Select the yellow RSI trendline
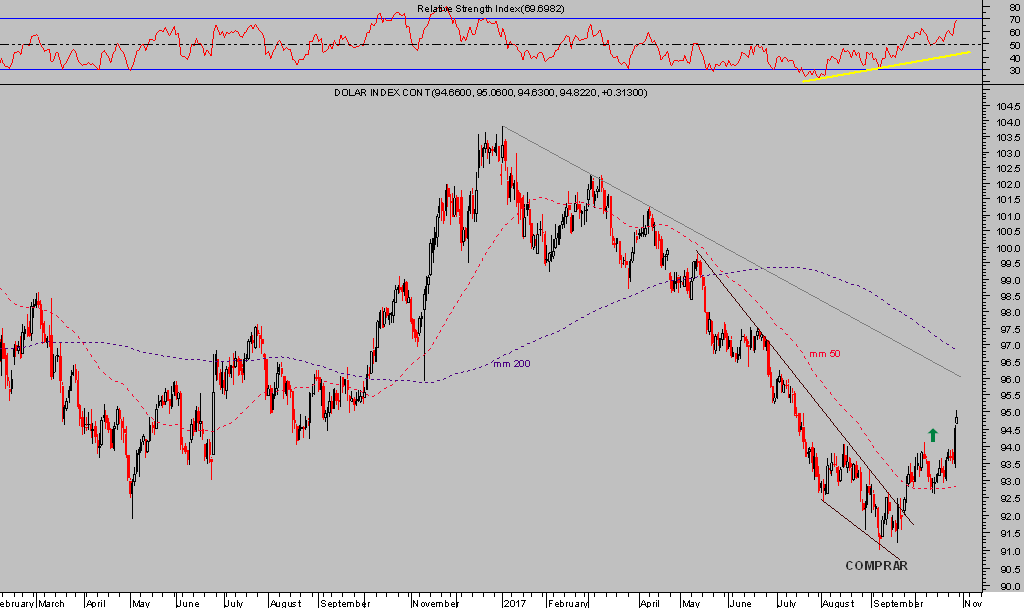 (885, 66)
